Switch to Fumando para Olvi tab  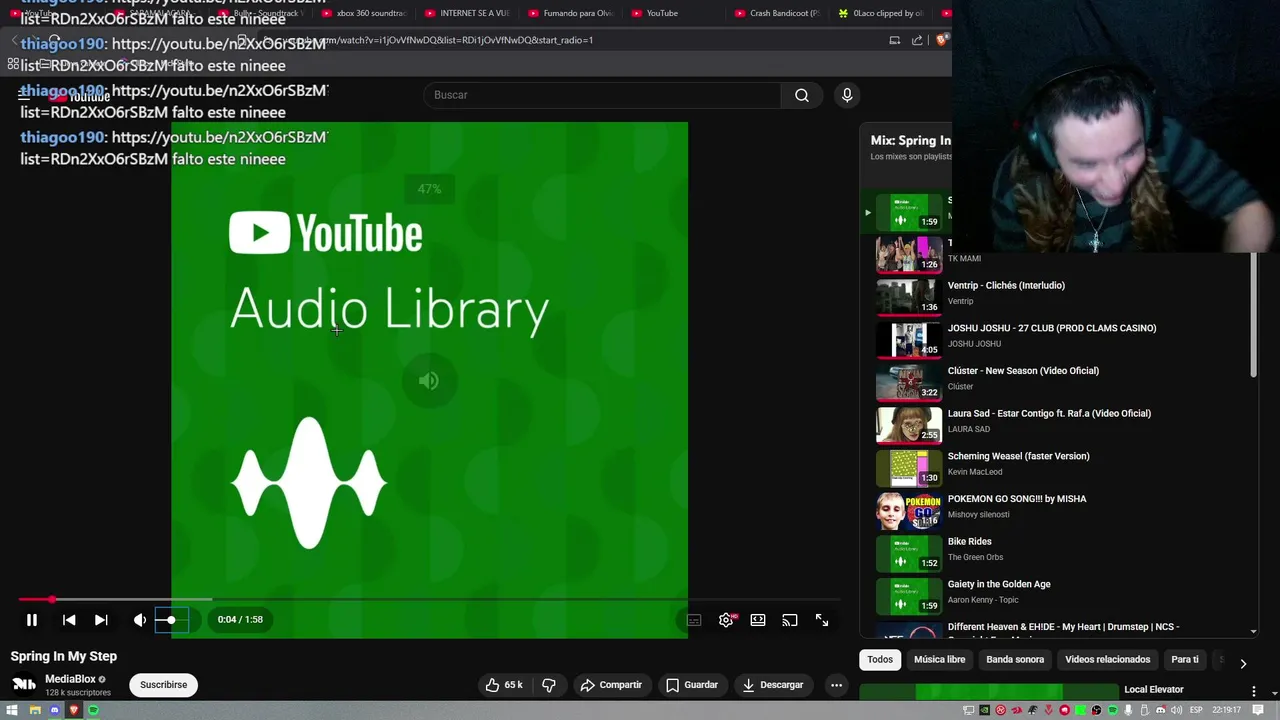pyautogui.click(x=571, y=13)
